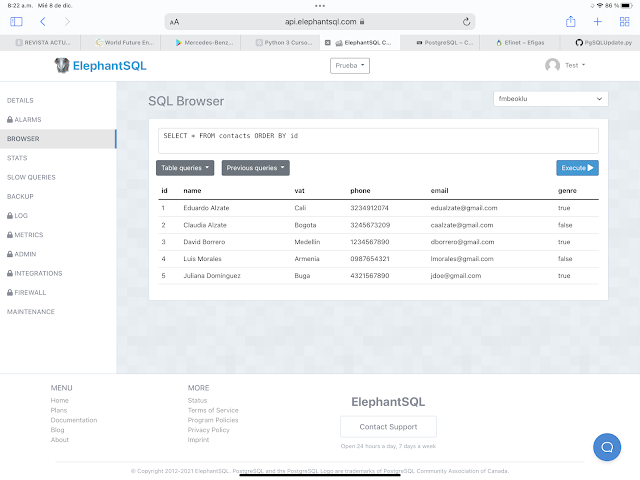Follow the Home footer link
This screenshot has height=480, width=640.
coord(60,400)
